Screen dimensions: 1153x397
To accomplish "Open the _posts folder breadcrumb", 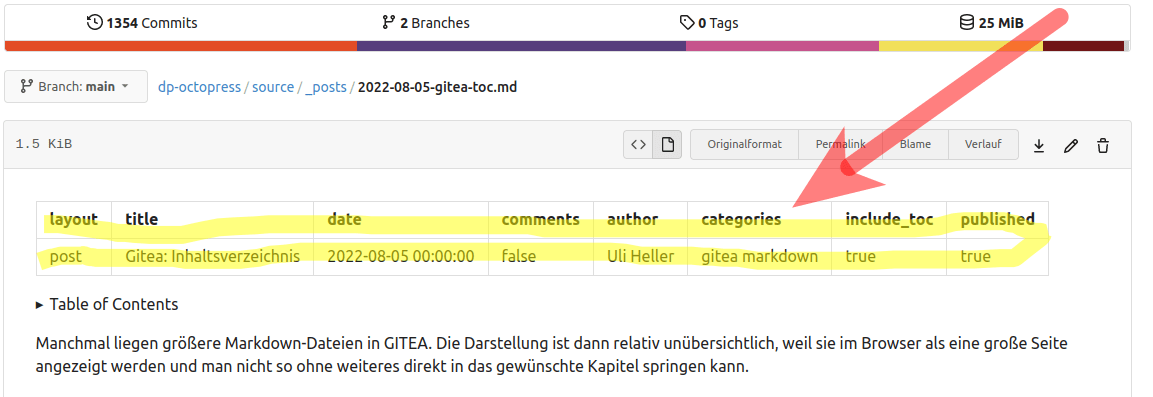I will click(326, 87).
